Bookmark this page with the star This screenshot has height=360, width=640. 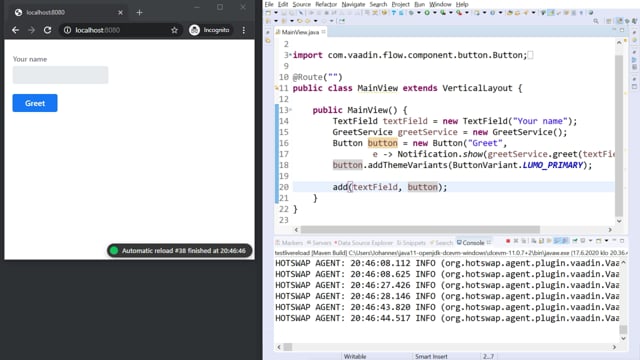[x=174, y=30]
